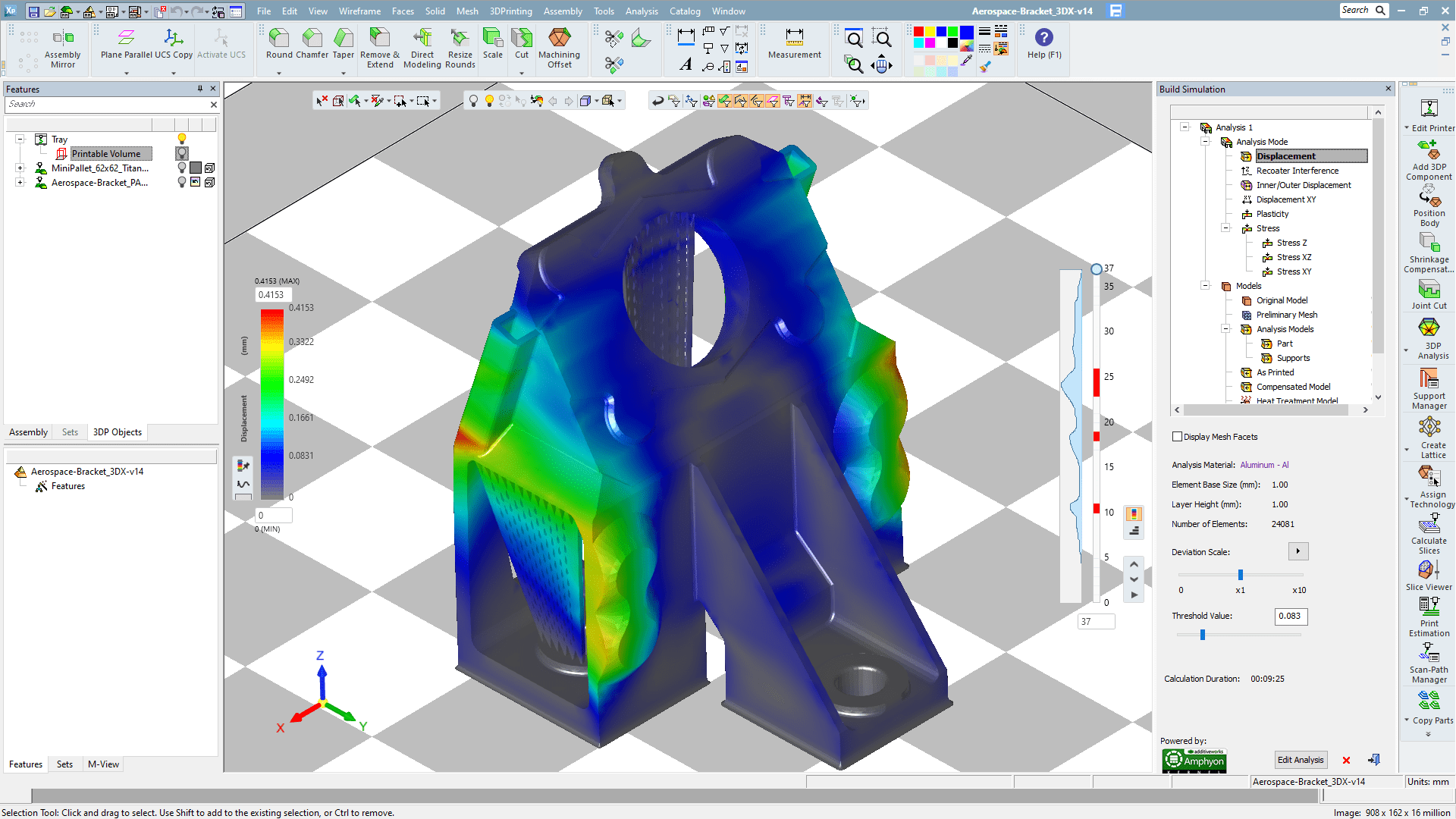Click the Edit Analysis button
The width and height of the screenshot is (1456, 819).
coord(1301,759)
